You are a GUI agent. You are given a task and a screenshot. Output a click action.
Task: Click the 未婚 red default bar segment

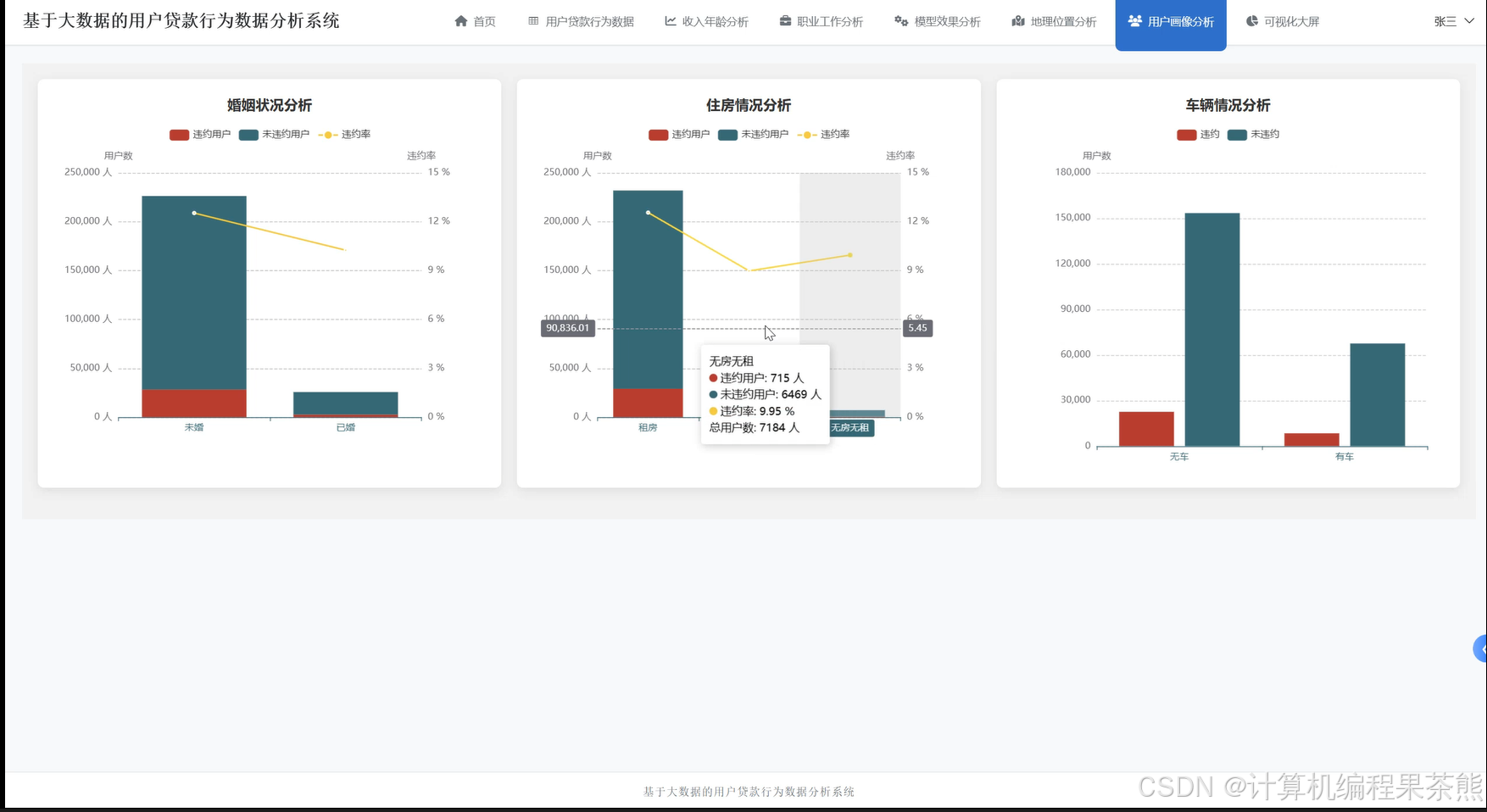(x=194, y=403)
